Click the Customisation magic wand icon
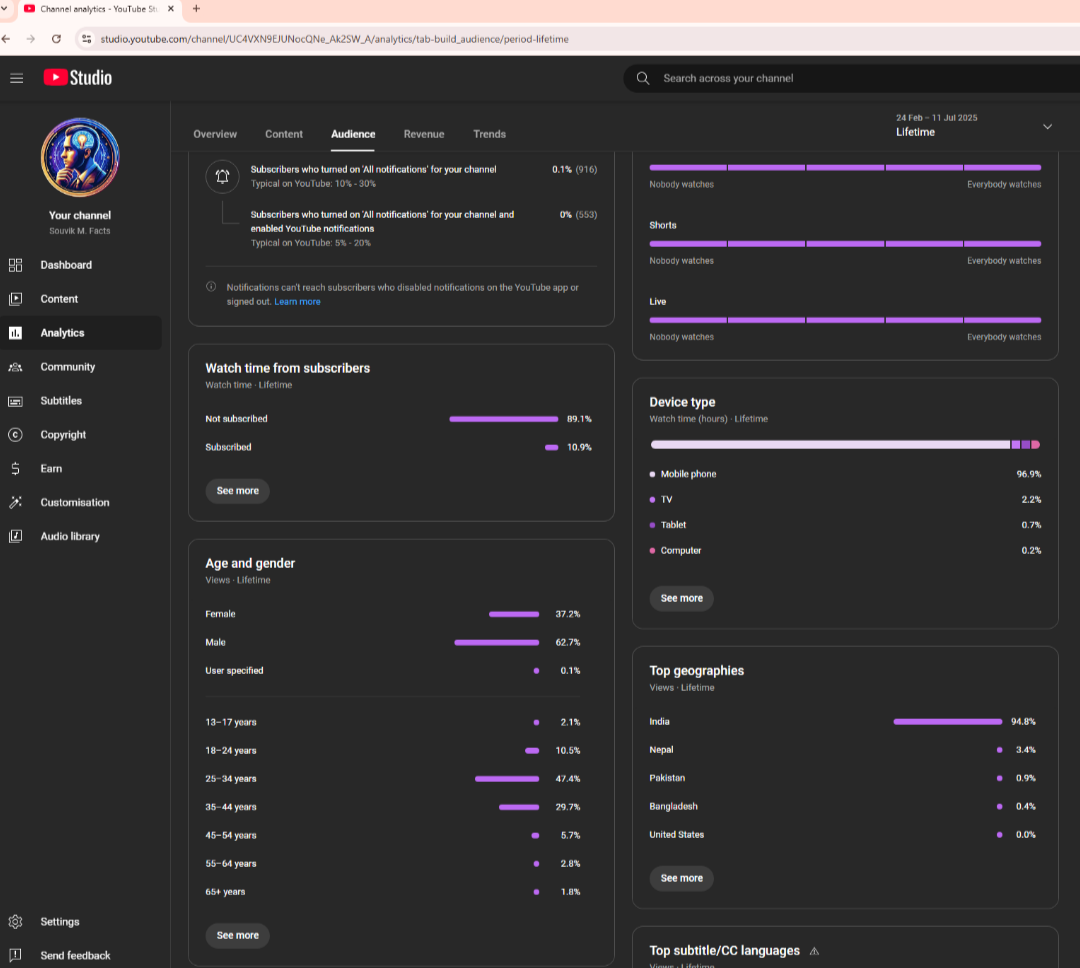 [15, 502]
